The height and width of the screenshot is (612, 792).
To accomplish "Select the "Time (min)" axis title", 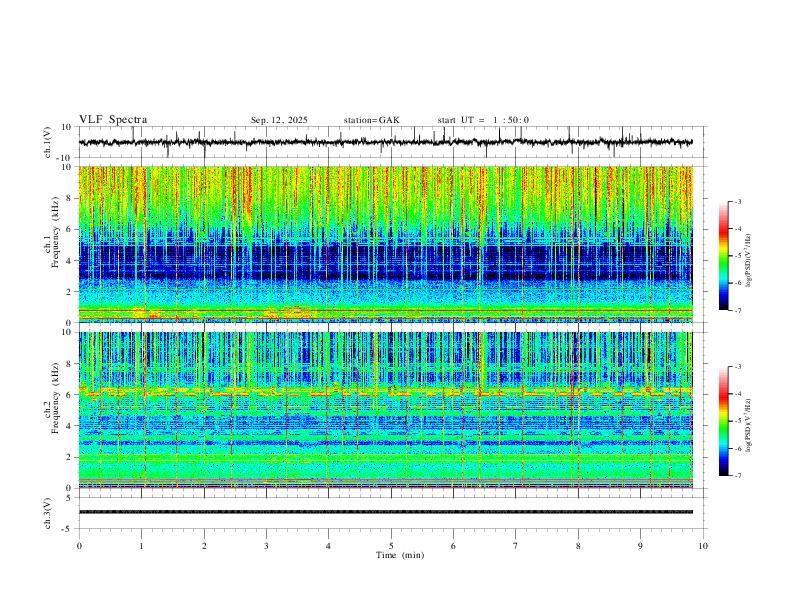I will [400, 555].
